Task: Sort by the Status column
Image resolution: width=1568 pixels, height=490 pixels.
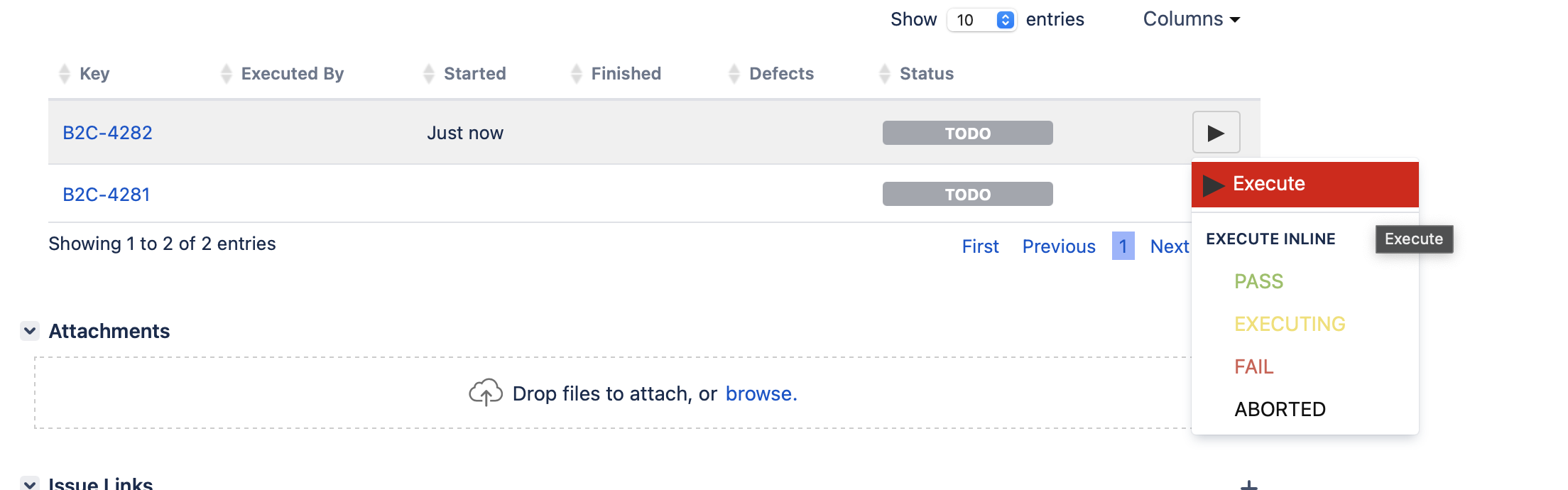Action: point(926,73)
